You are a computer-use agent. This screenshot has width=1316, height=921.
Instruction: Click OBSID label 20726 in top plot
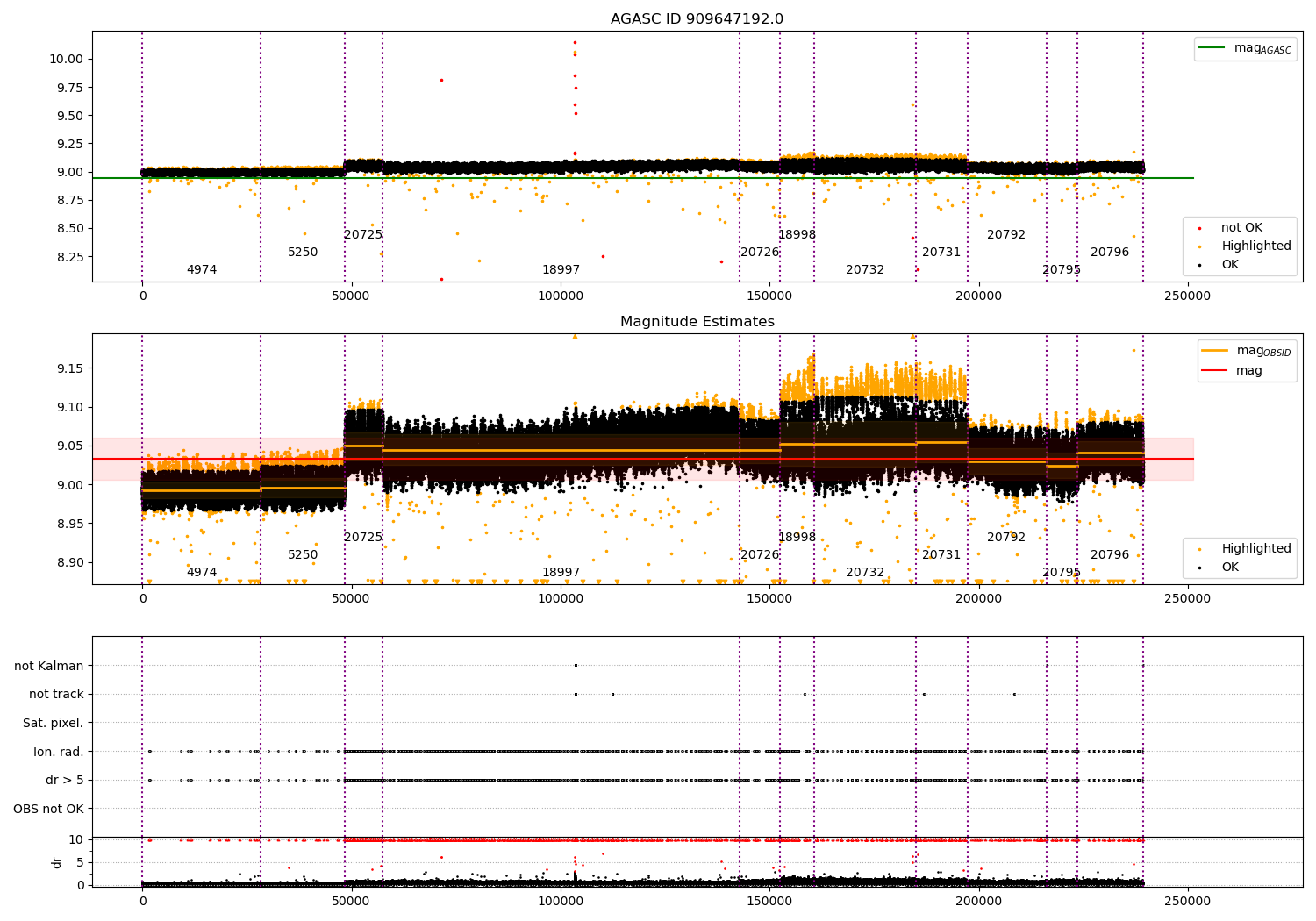(760, 253)
